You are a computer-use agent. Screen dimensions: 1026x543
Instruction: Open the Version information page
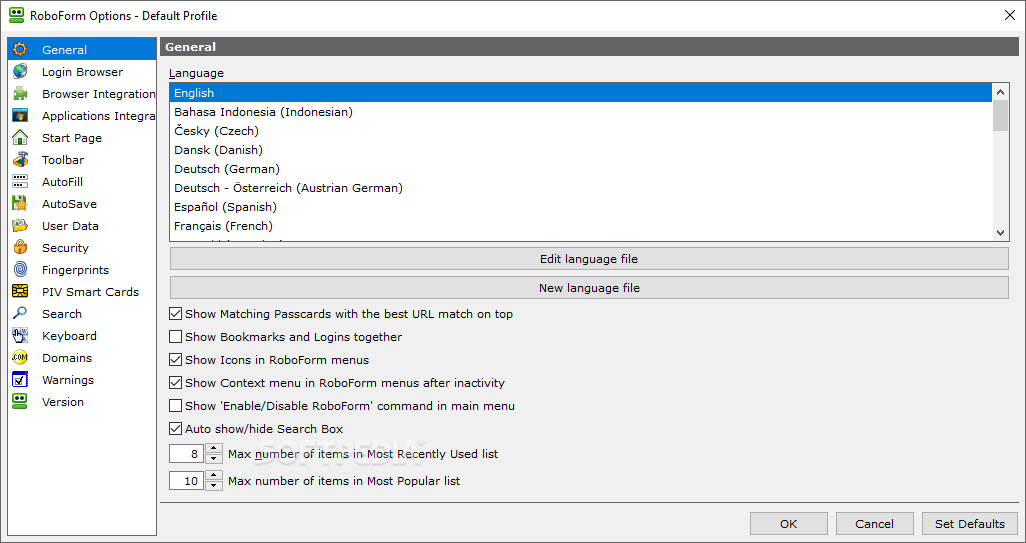[82, 402]
